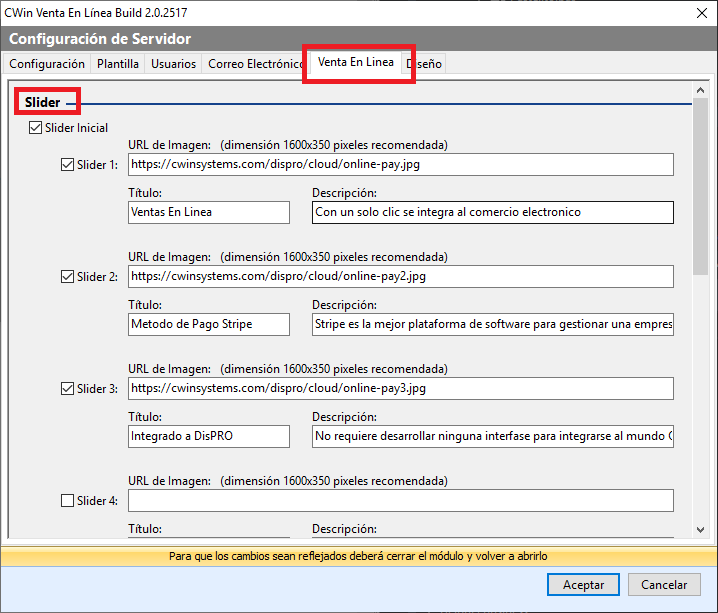718x613 pixels.
Task: Open the Usuarios tab
Action: pyautogui.click(x=173, y=64)
